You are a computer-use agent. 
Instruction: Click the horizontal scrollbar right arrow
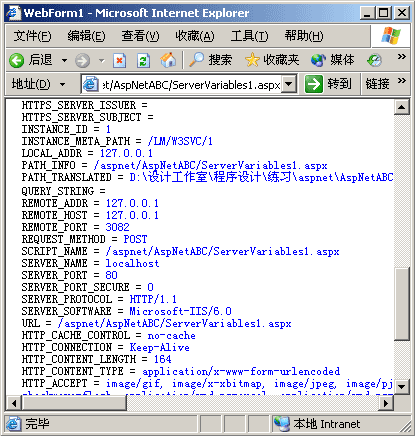tap(386, 403)
